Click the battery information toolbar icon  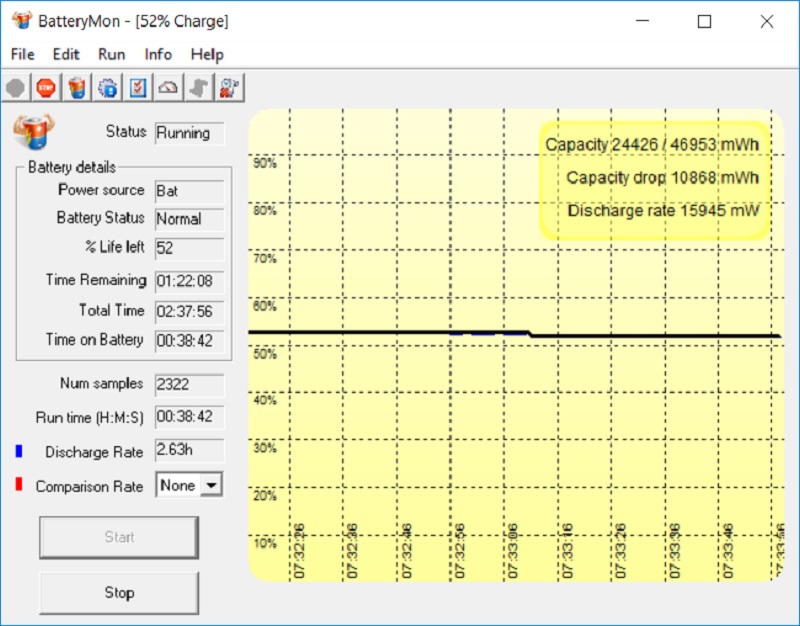pyautogui.click(x=77, y=88)
